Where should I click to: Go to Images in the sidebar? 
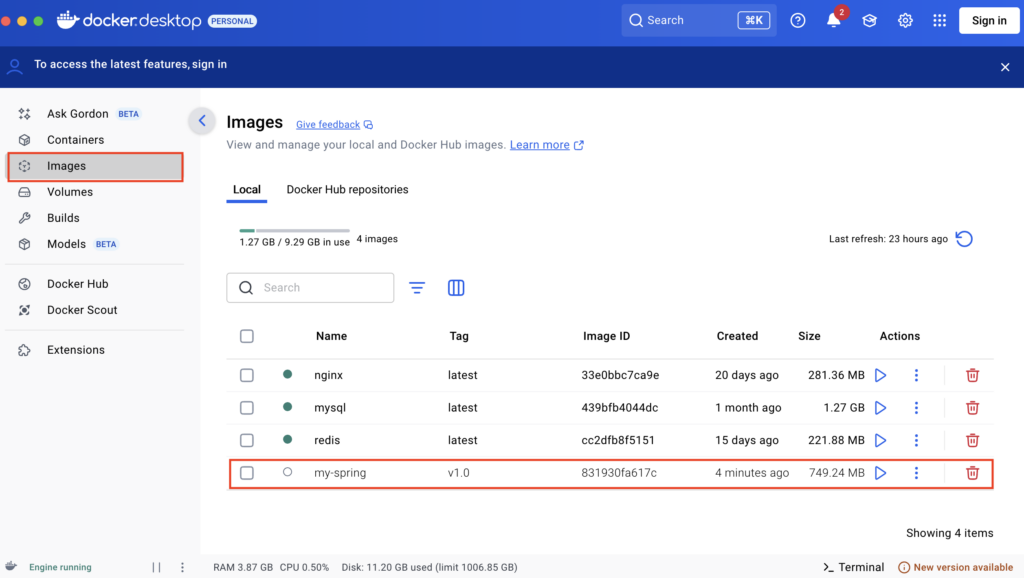95,167
